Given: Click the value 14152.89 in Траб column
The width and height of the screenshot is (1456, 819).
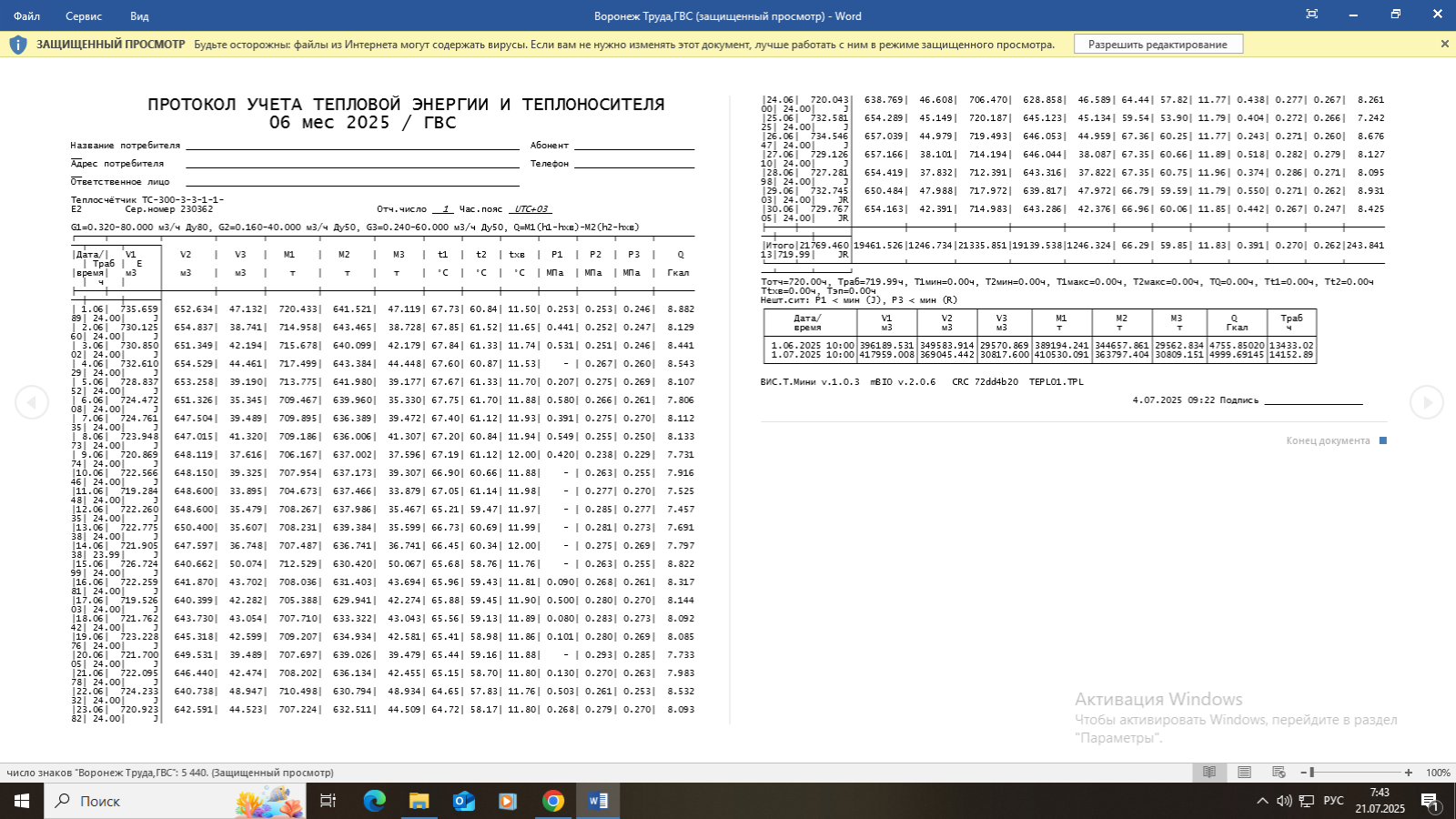Looking at the screenshot, I should 1291,354.
